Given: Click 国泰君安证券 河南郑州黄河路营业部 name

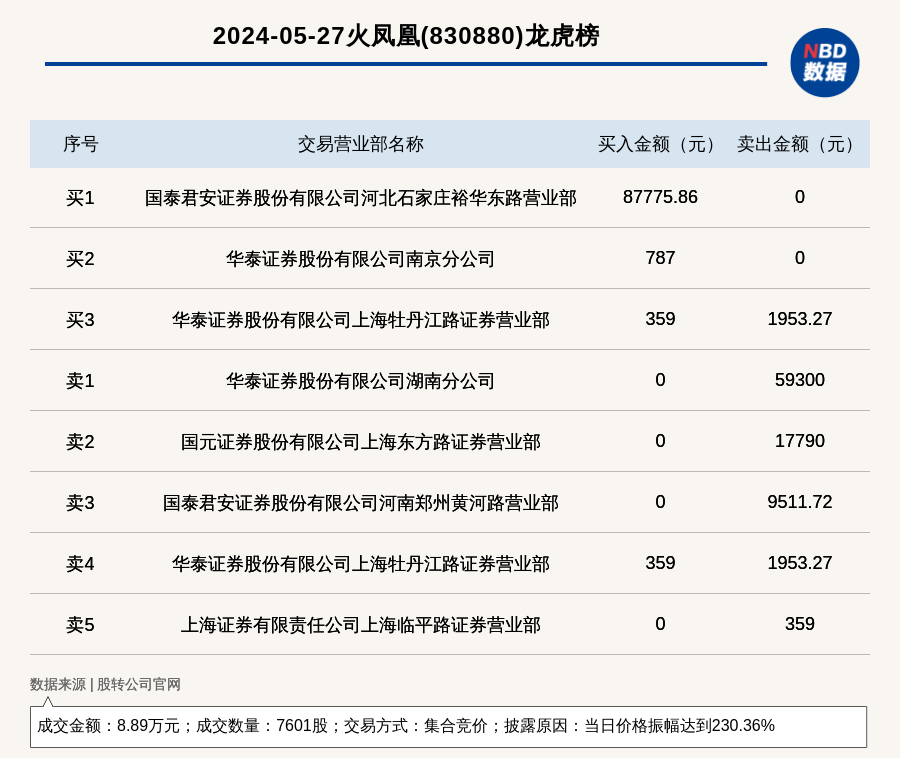Looking at the screenshot, I should pyautogui.click(x=360, y=503).
